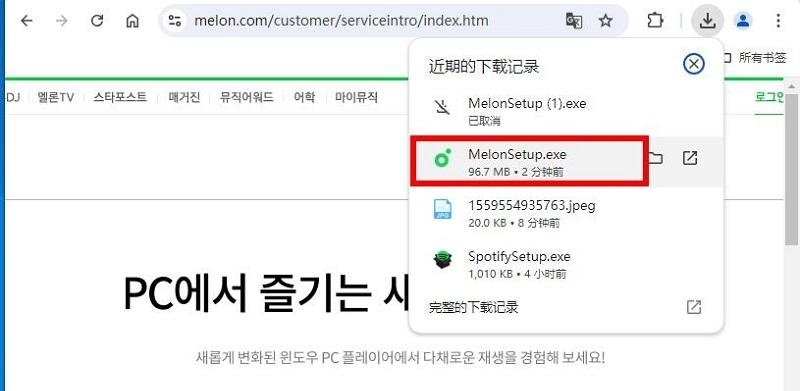Viewport: 800px width, 391px height.
Task: Open the Chrome three-dot menu
Action: coord(778,21)
